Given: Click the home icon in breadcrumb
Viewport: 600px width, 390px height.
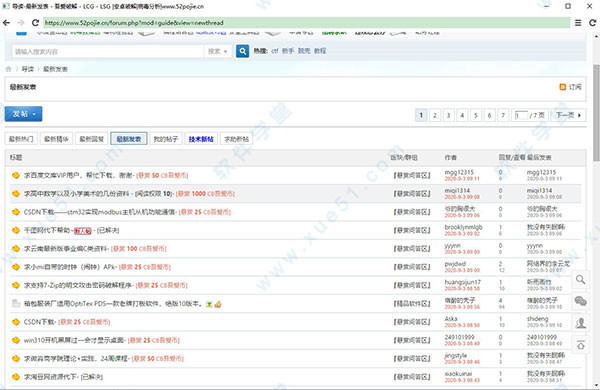Looking at the screenshot, I should [x=8, y=69].
